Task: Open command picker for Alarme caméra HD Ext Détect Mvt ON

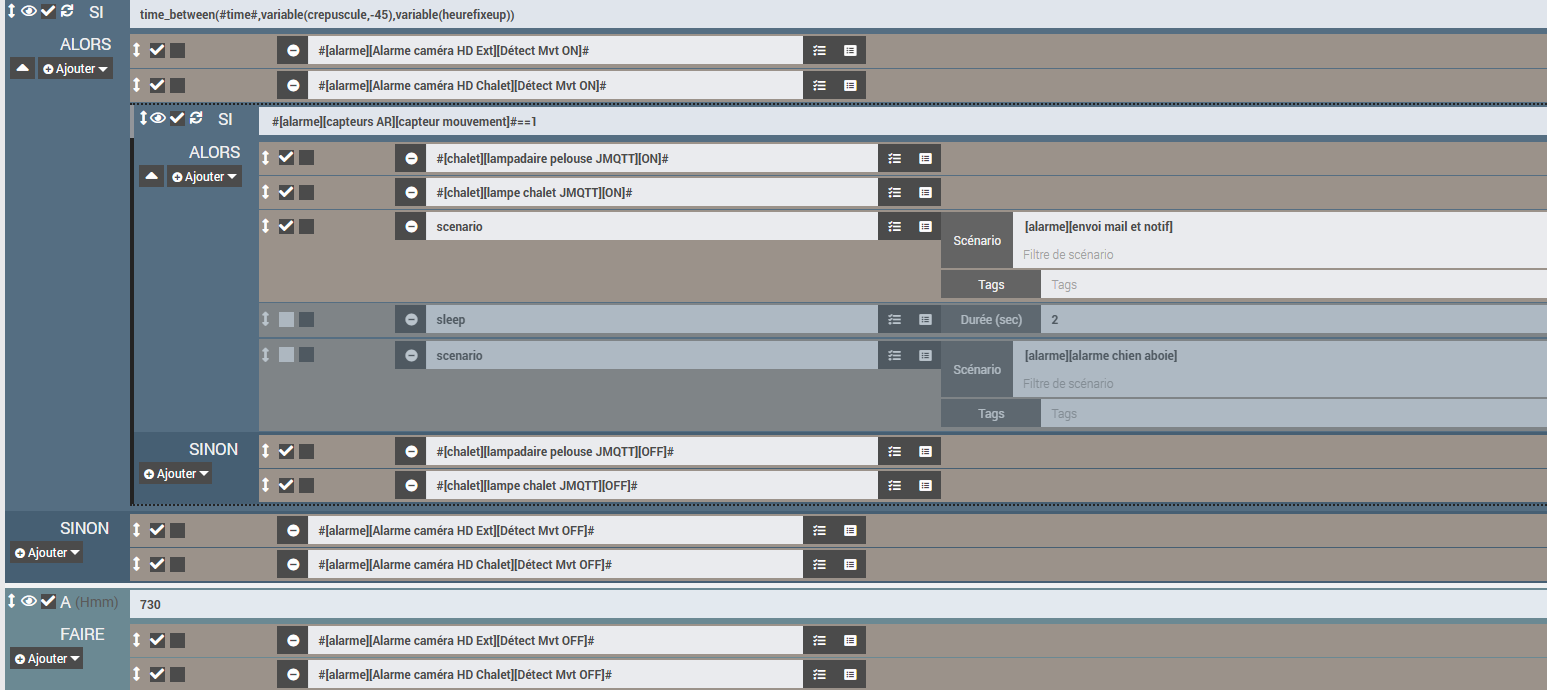Action: 850,50
